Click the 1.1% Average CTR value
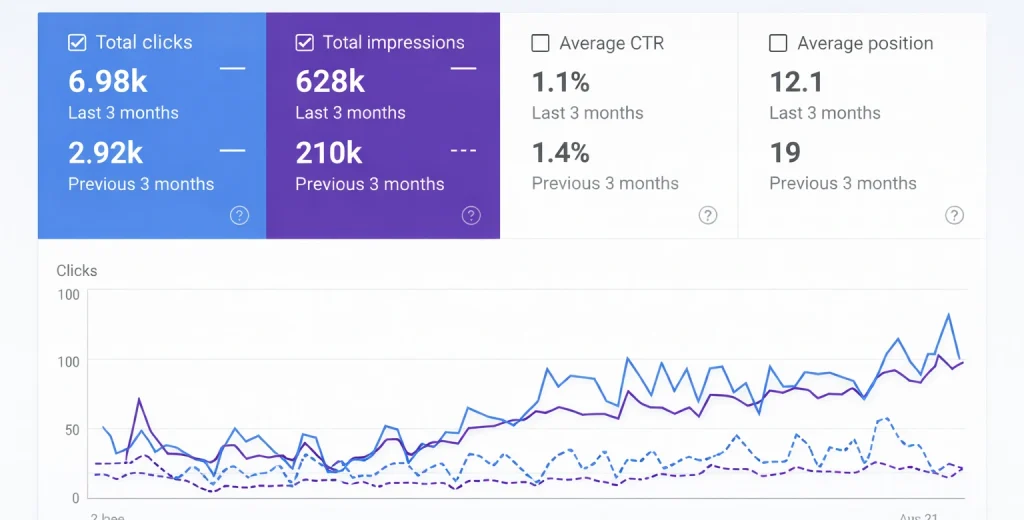The width and height of the screenshot is (1024, 520). pyautogui.click(x=560, y=81)
